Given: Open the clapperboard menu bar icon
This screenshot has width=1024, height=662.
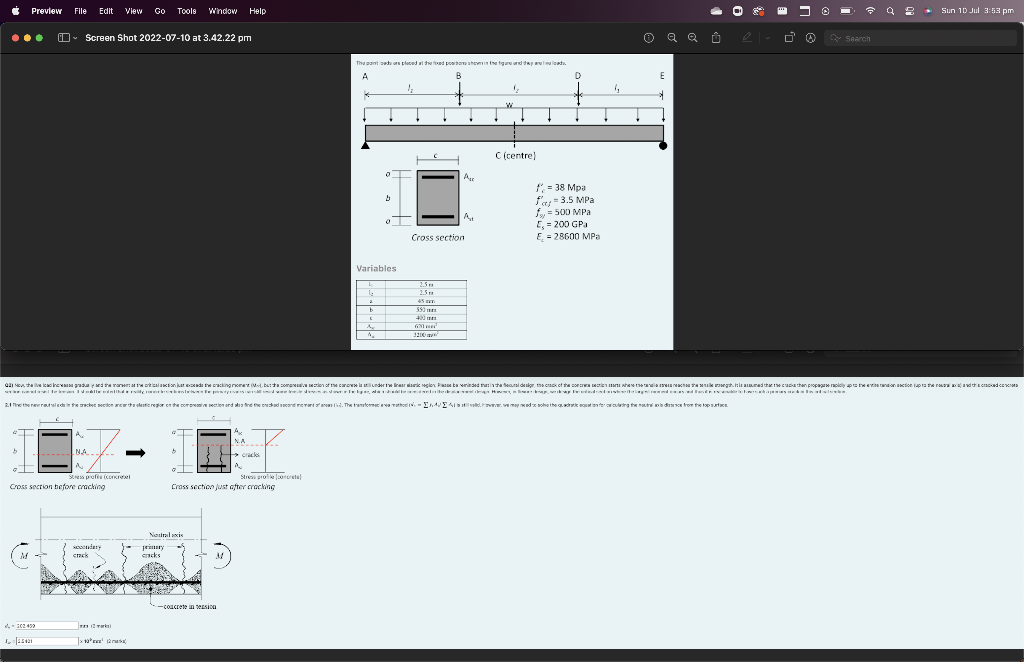Looking at the screenshot, I should coord(782,11).
